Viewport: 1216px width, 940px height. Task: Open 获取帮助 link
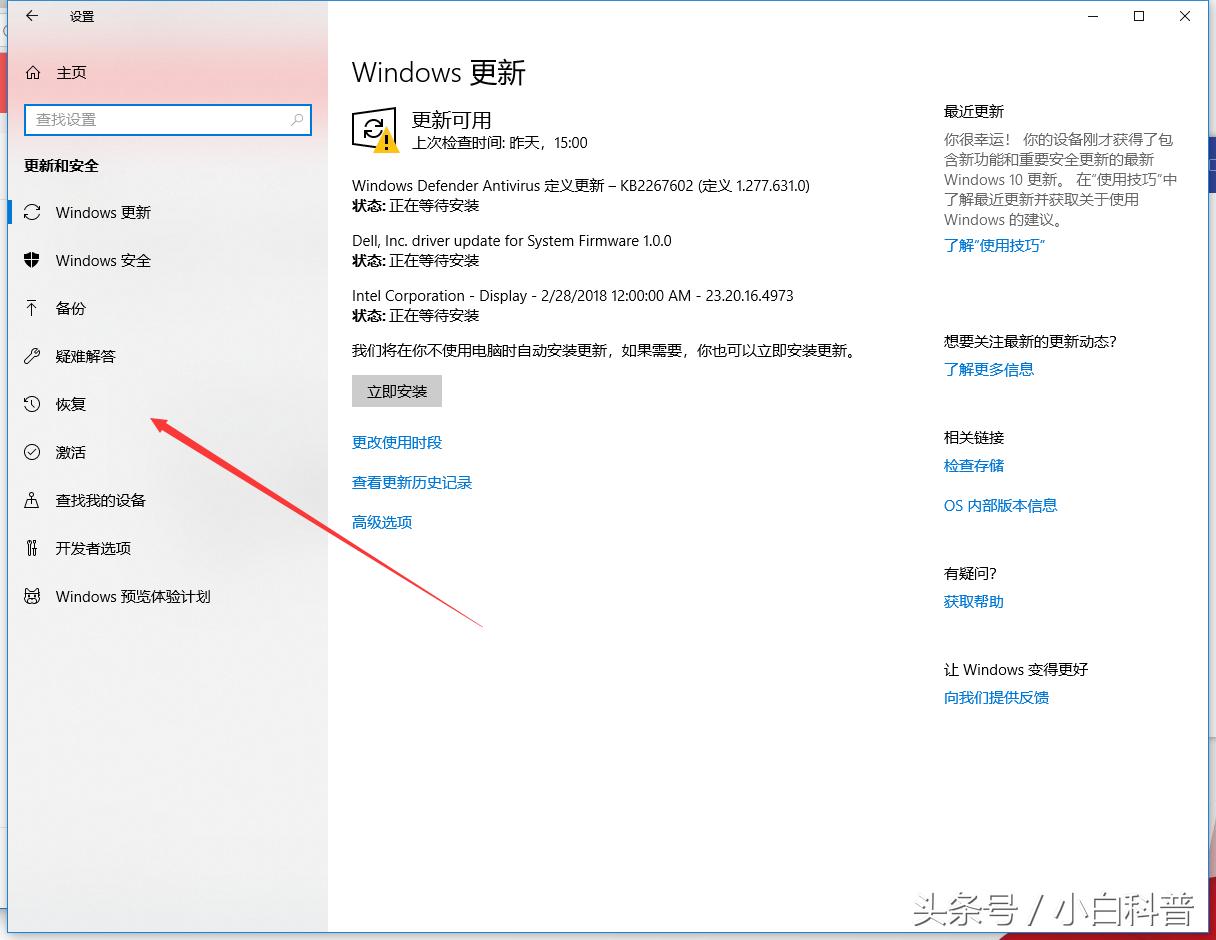click(x=974, y=601)
